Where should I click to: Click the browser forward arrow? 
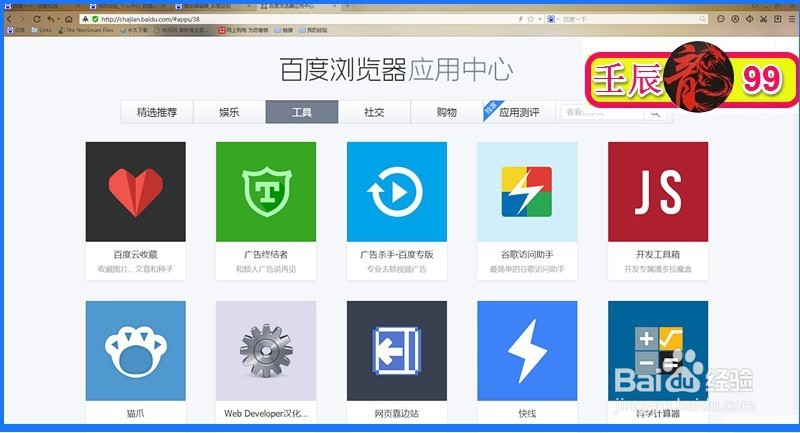22,19
